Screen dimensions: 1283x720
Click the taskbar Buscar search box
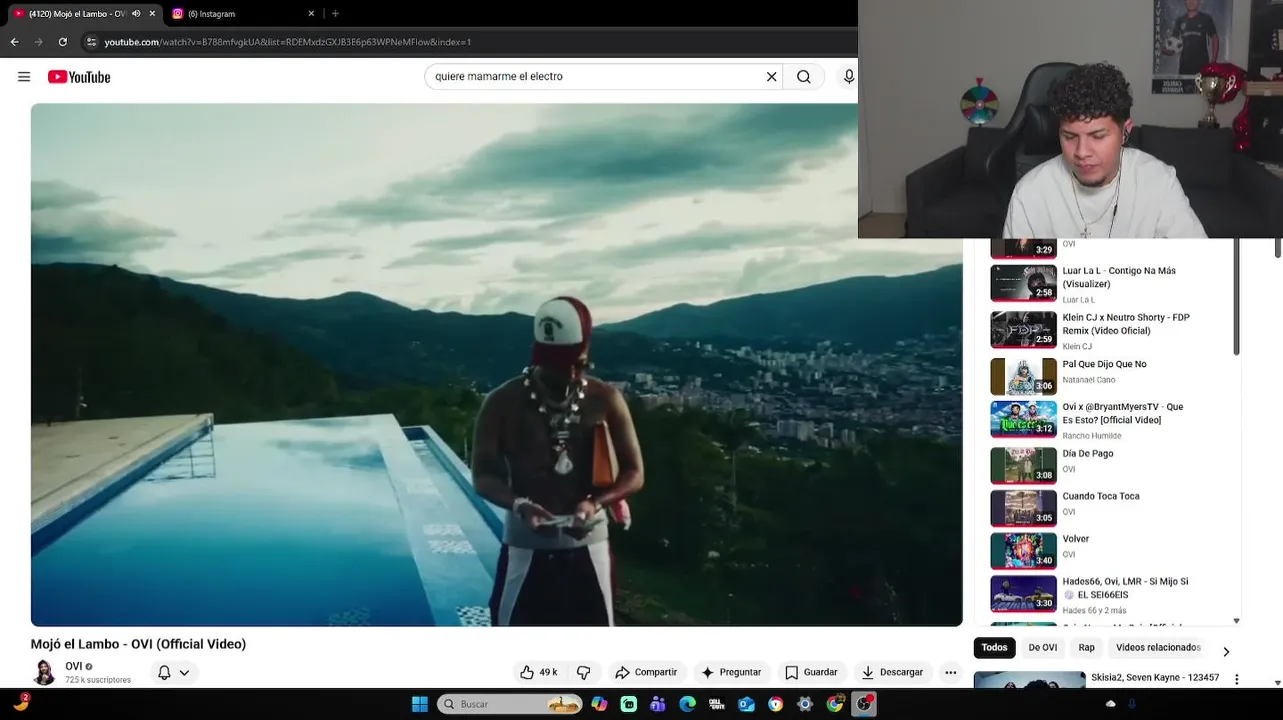pos(510,704)
